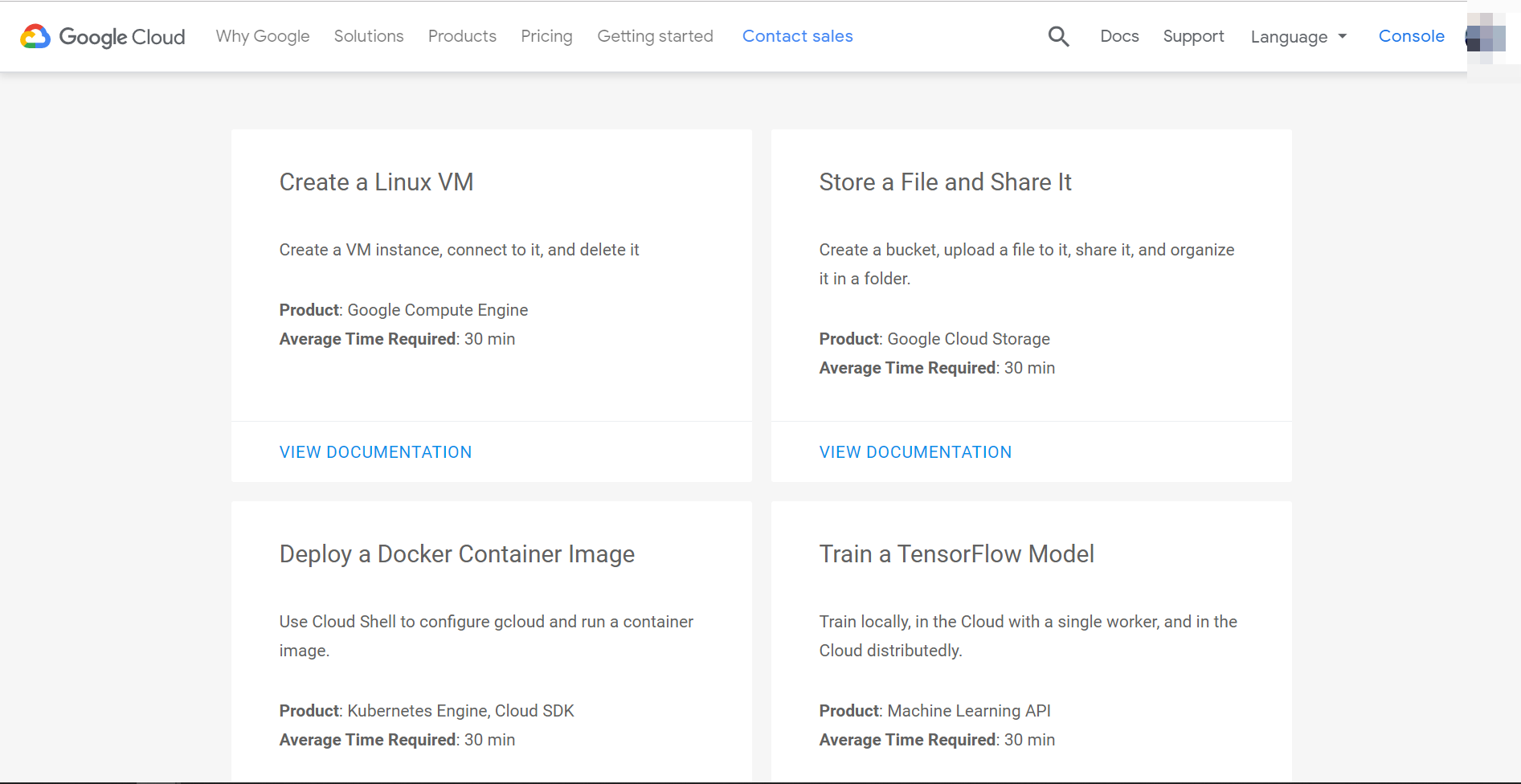1521x784 pixels.
Task: Open the Support page
Action: (x=1193, y=36)
